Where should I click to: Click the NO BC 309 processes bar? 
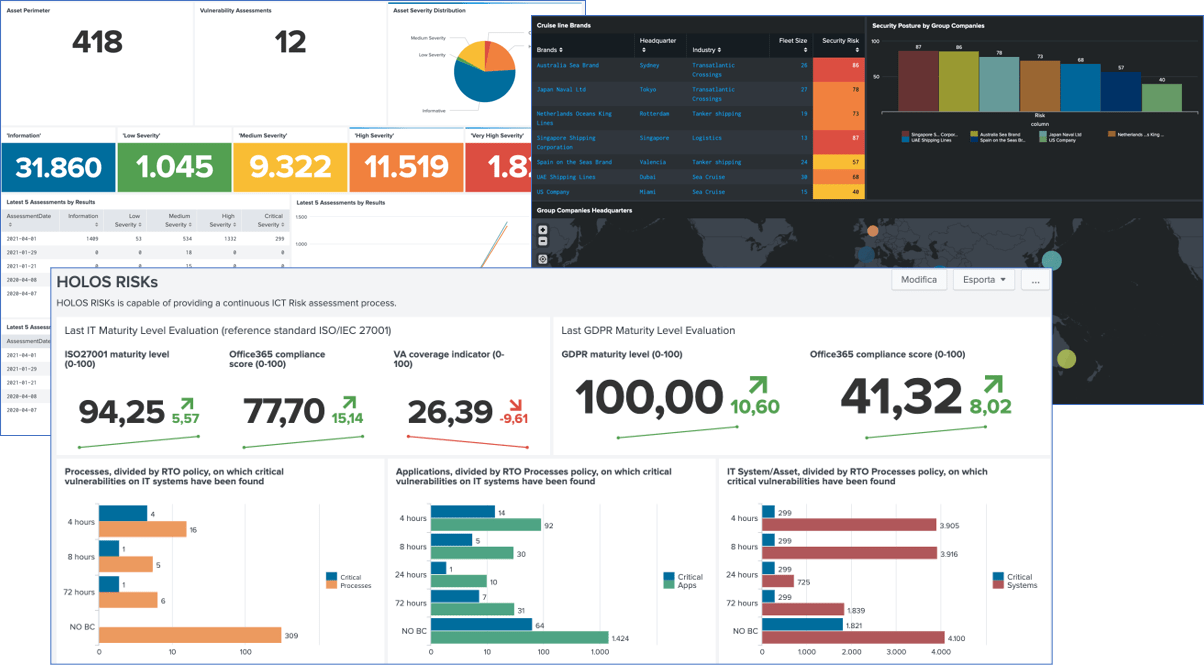point(189,635)
